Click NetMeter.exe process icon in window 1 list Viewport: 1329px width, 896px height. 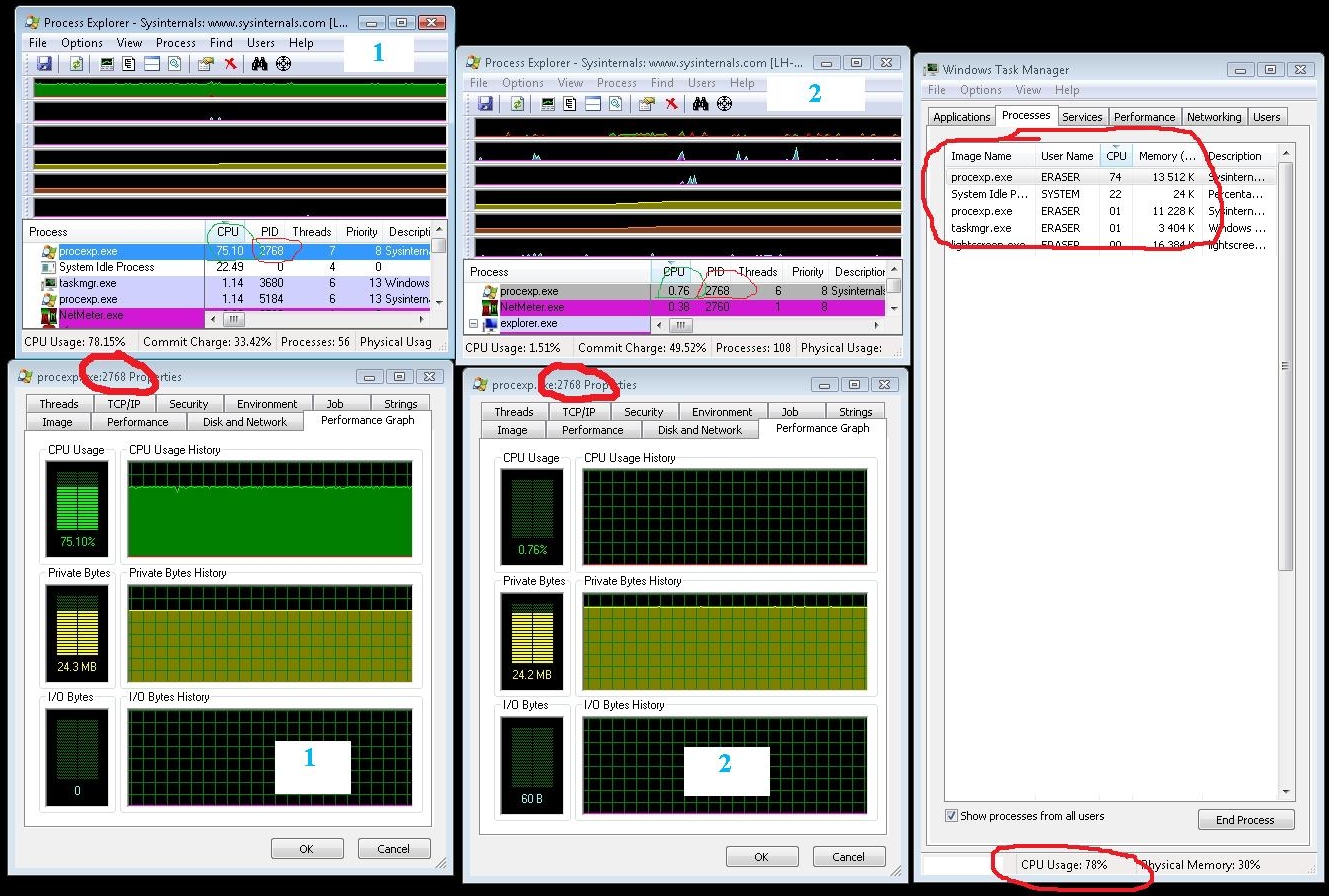click(48, 316)
